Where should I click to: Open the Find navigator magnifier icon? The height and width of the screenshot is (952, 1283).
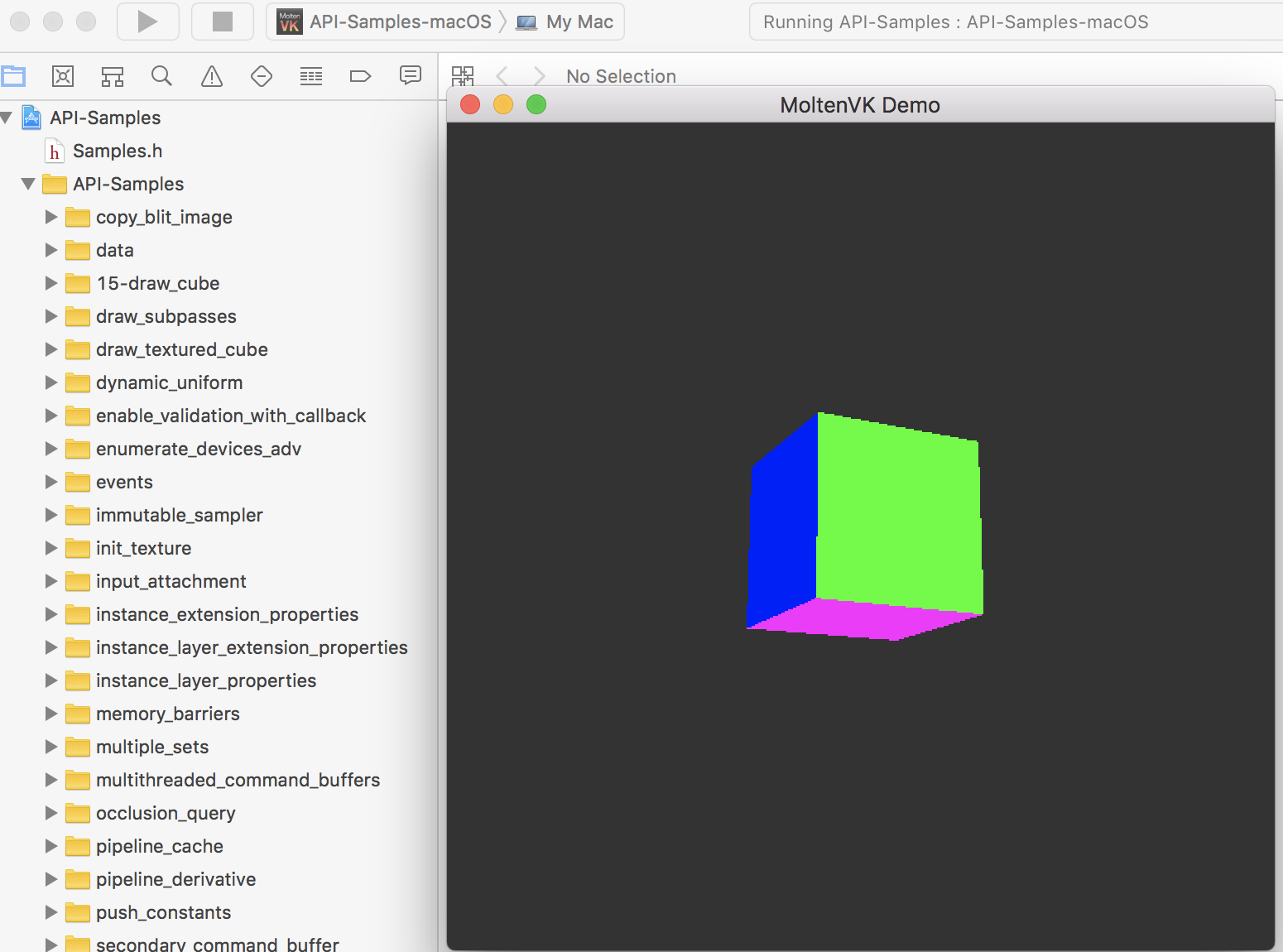pyautogui.click(x=162, y=76)
